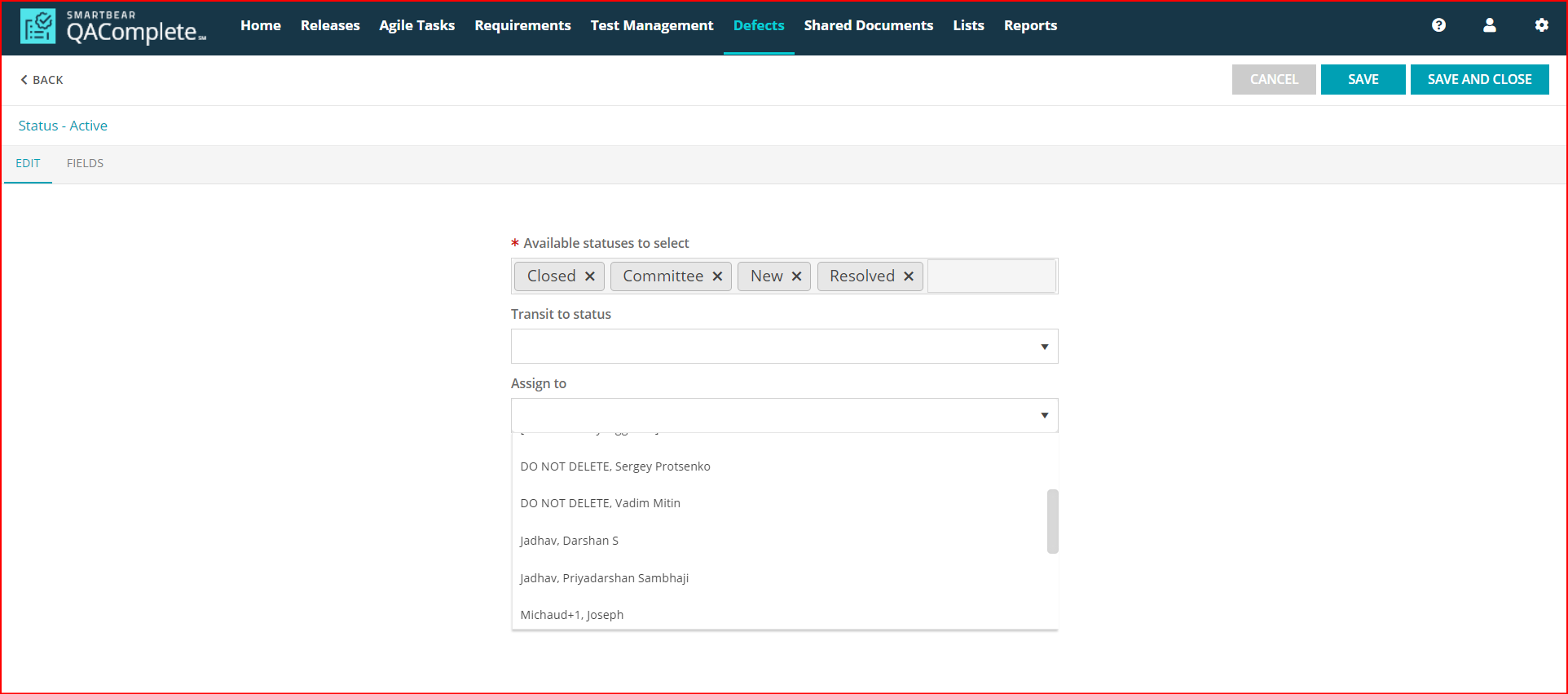This screenshot has width=1568, height=694.
Task: Open the user profile icon
Action: point(1489,25)
